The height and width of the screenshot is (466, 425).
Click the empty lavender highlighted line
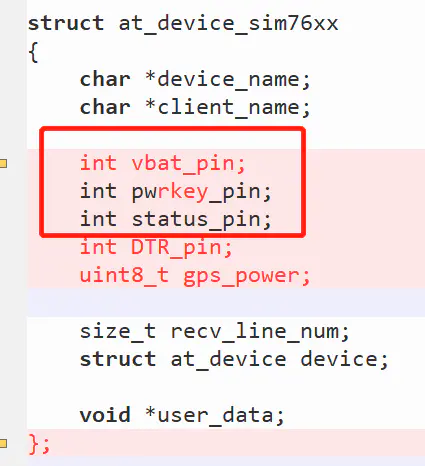[226, 303]
